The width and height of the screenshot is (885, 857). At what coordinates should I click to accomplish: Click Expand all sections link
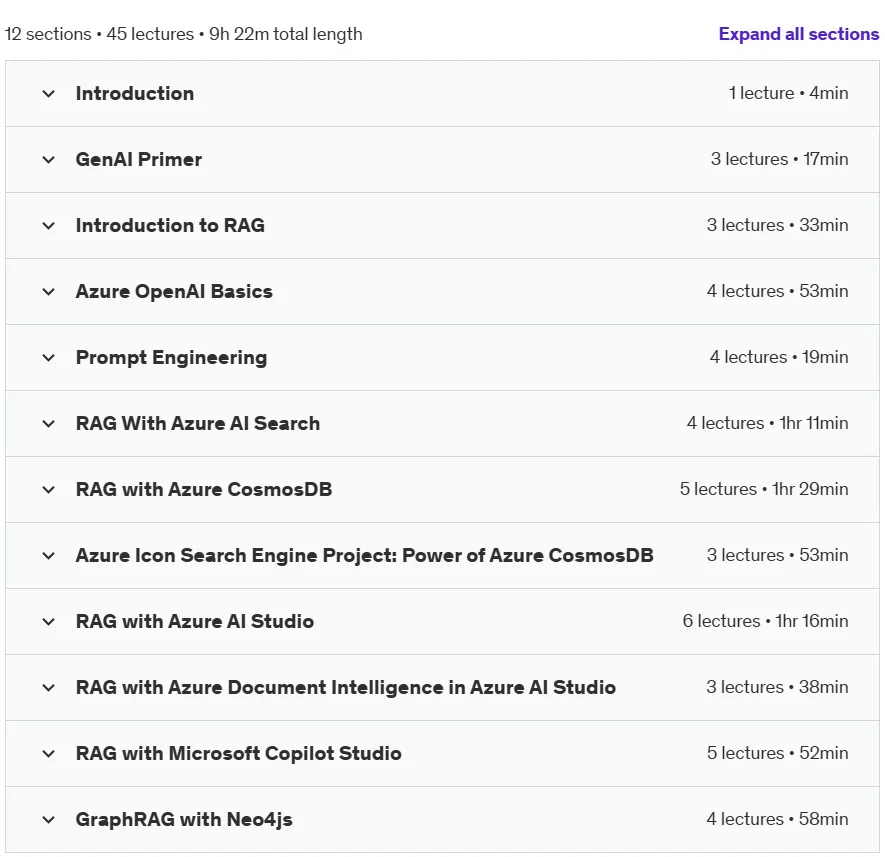[799, 34]
